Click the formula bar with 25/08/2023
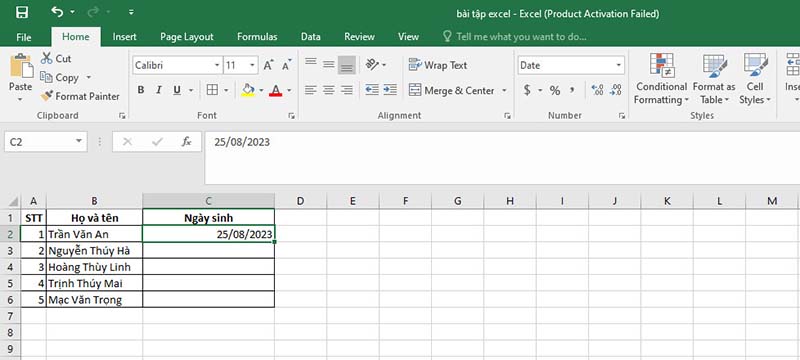 pos(502,158)
